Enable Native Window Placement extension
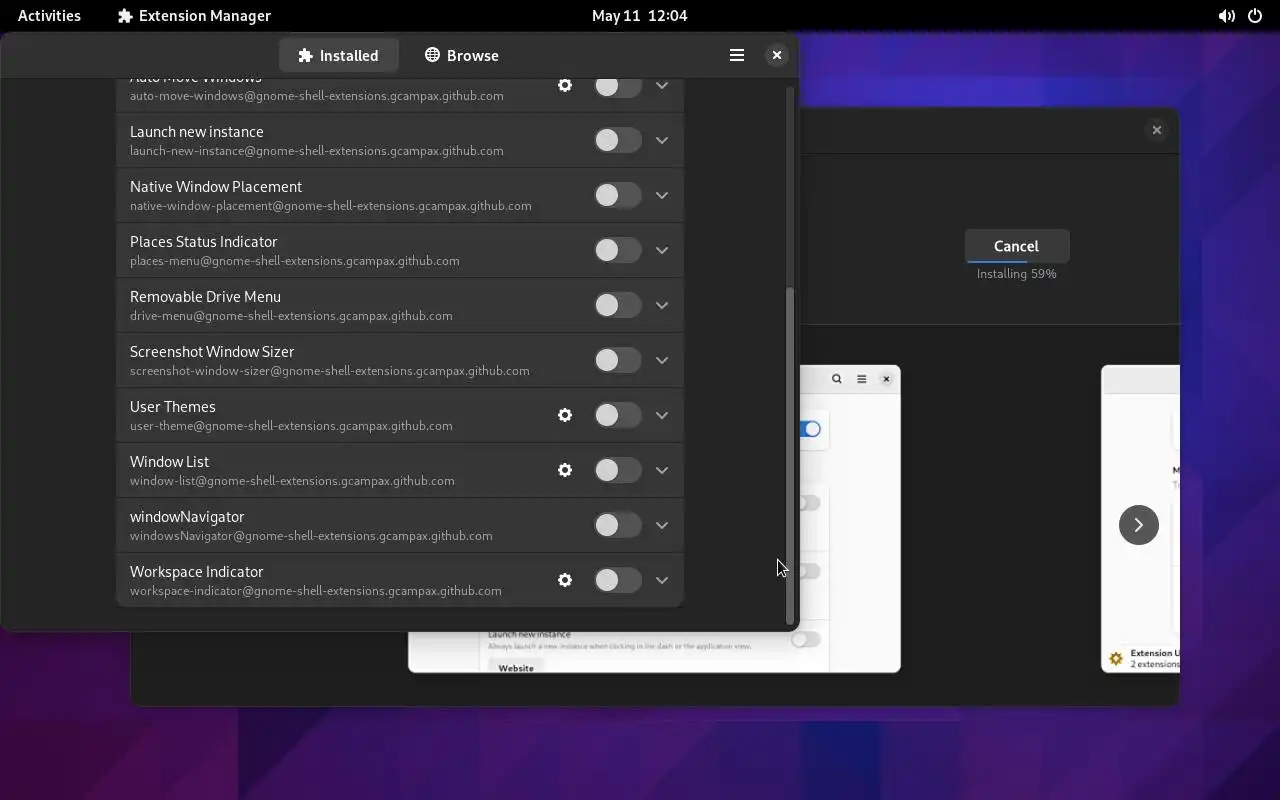 (x=617, y=196)
